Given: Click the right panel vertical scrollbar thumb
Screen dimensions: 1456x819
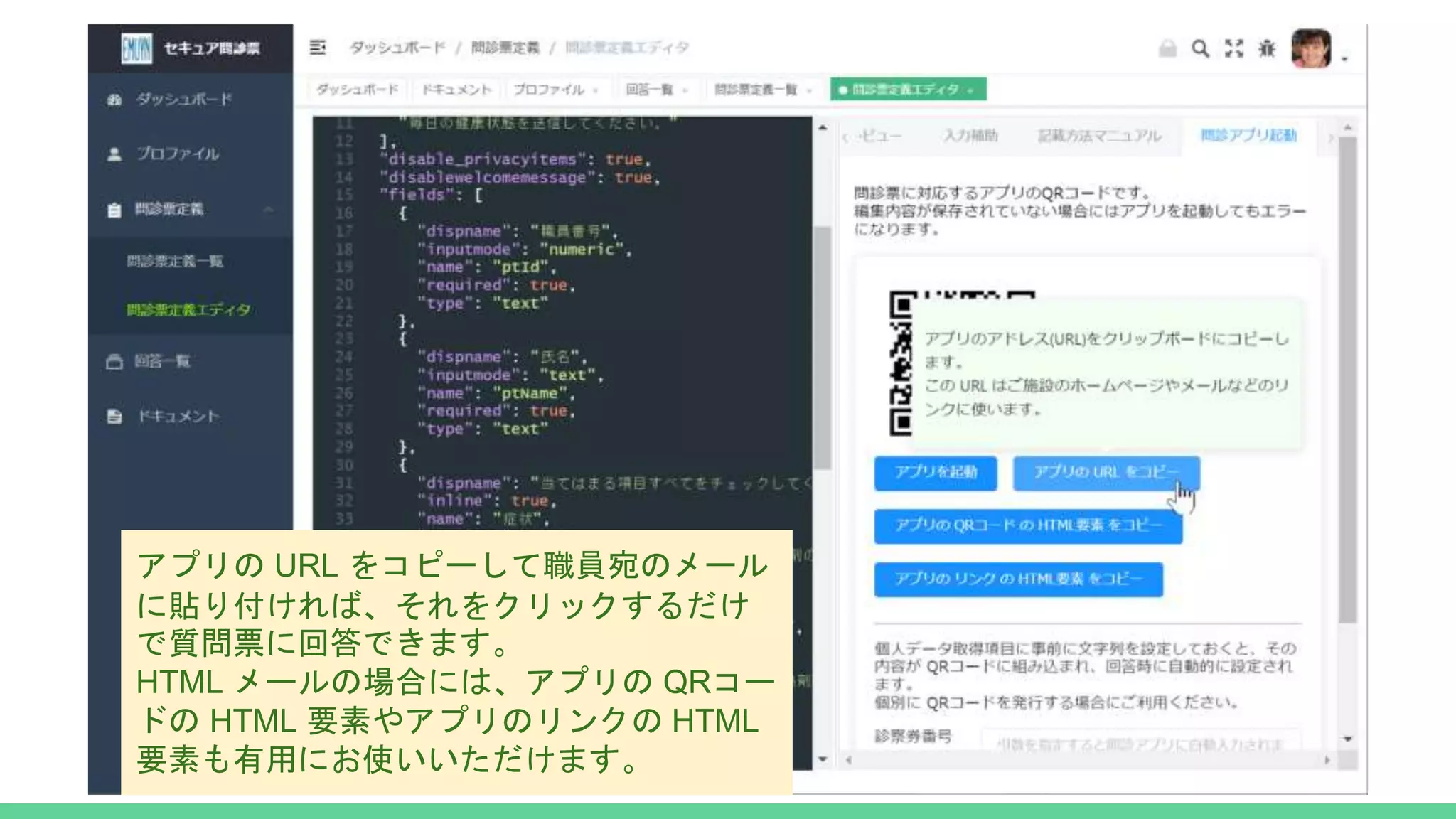Looking at the screenshot, I should (x=1348, y=381).
